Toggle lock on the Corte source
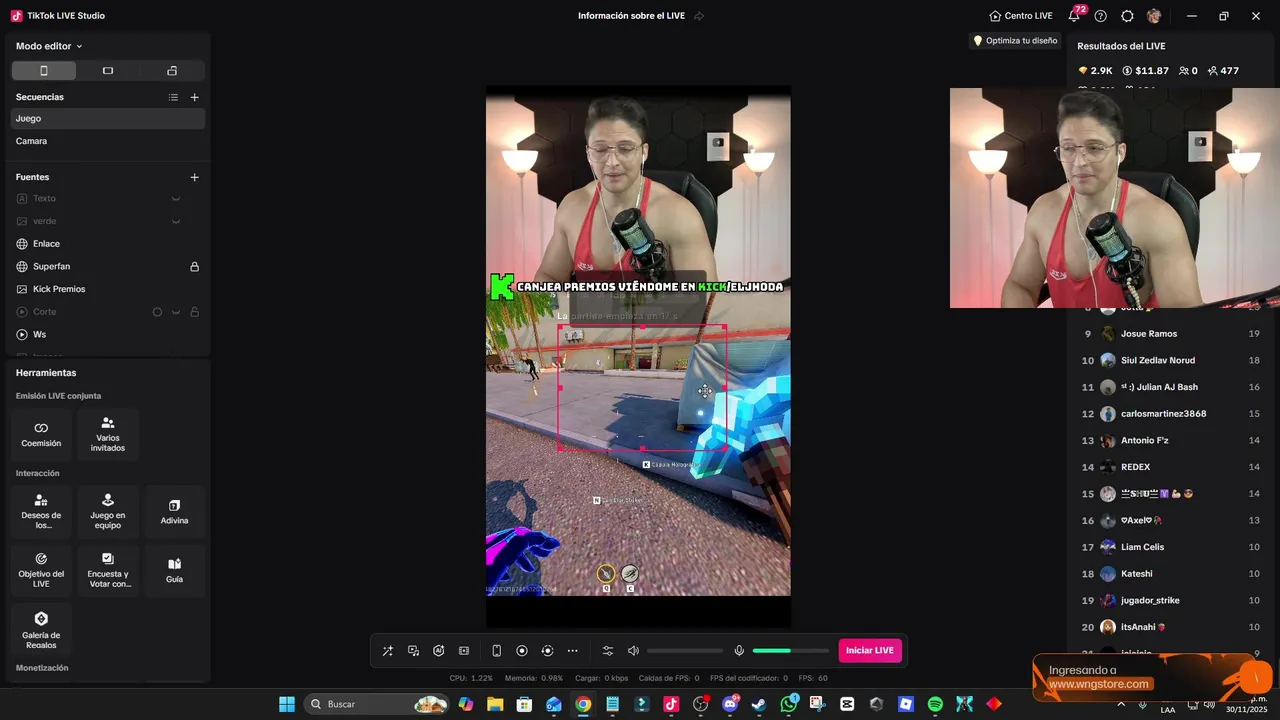This screenshot has height=720, width=1280. 195,312
